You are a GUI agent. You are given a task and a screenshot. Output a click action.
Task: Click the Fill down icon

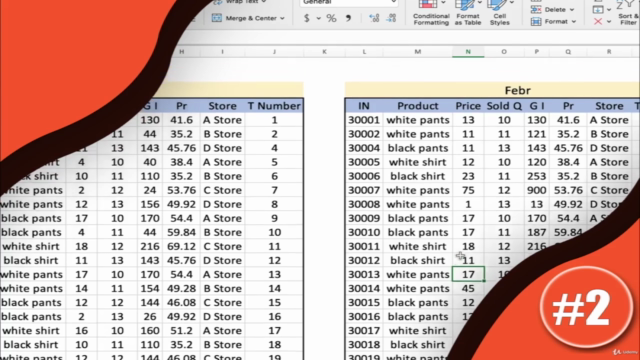[598, 9]
